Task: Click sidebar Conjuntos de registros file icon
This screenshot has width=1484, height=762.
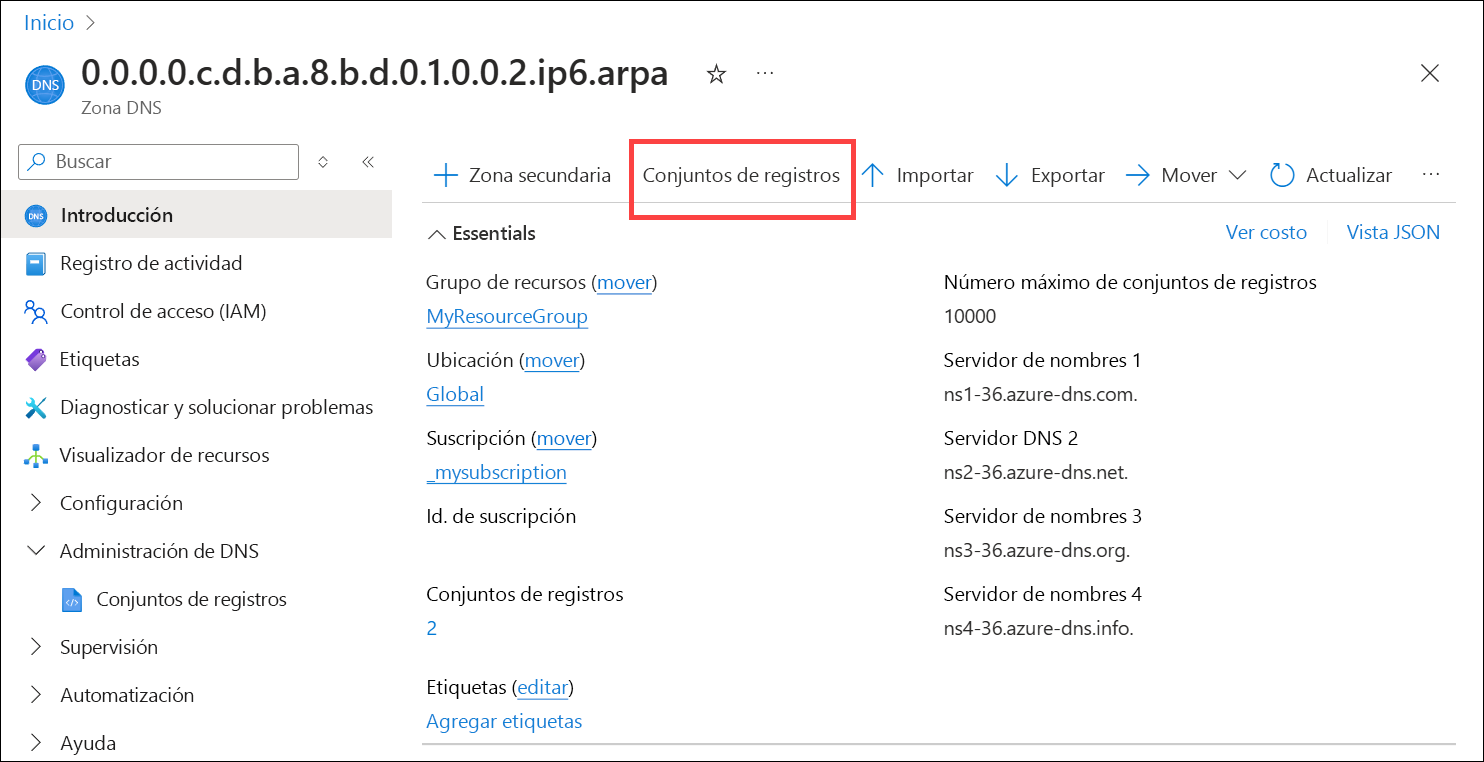Action: 72,599
